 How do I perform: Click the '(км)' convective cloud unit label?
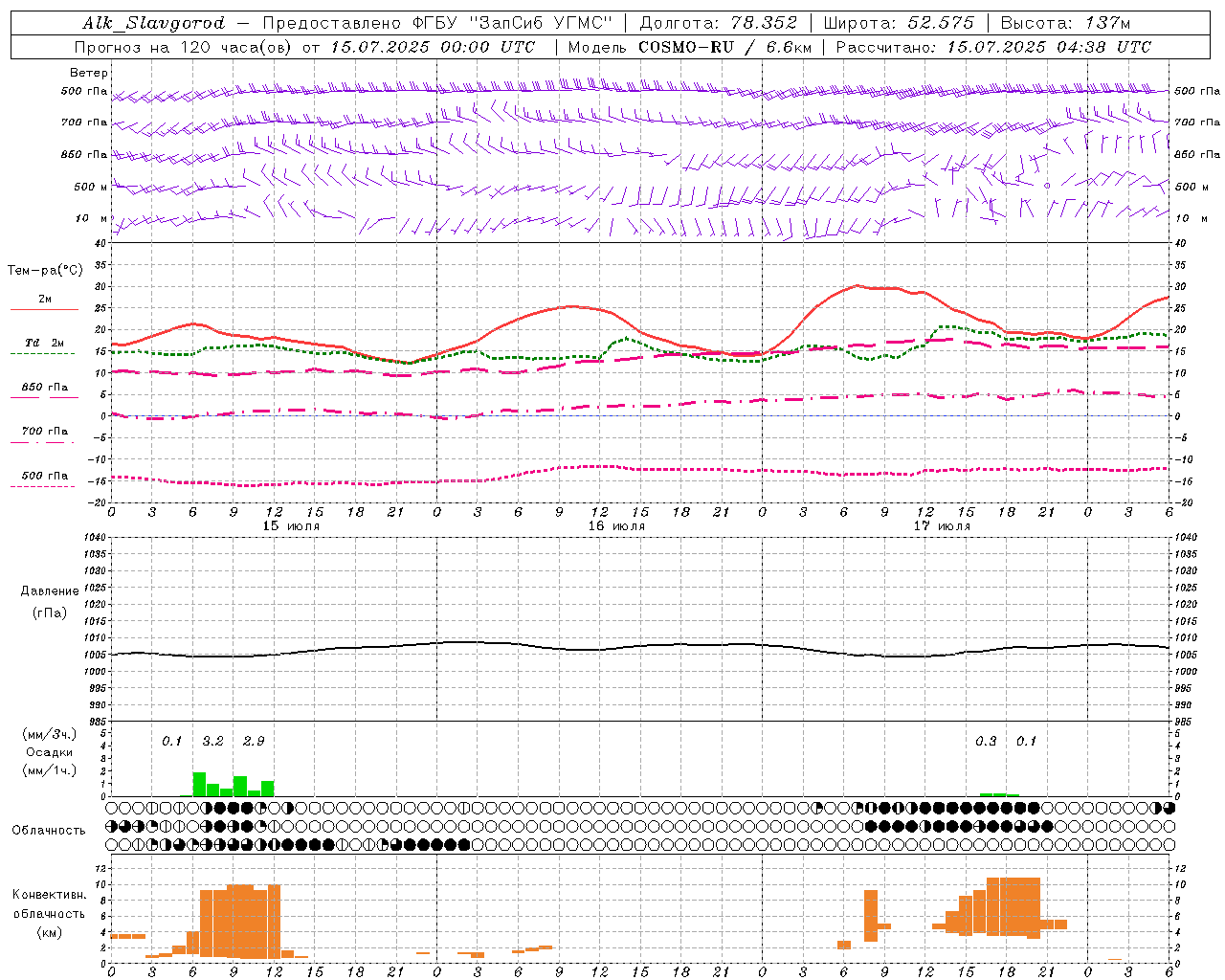coord(50,932)
